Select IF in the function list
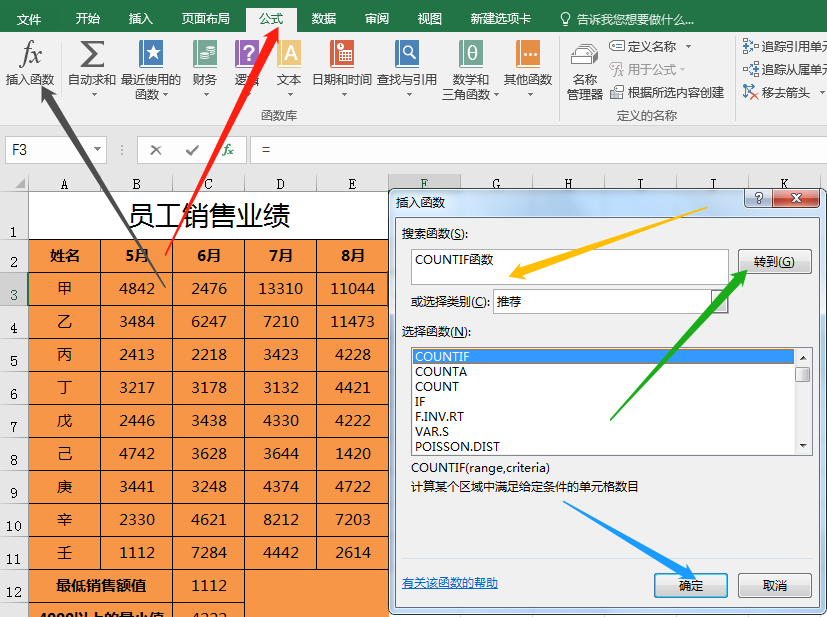The height and width of the screenshot is (617, 827). [603, 402]
